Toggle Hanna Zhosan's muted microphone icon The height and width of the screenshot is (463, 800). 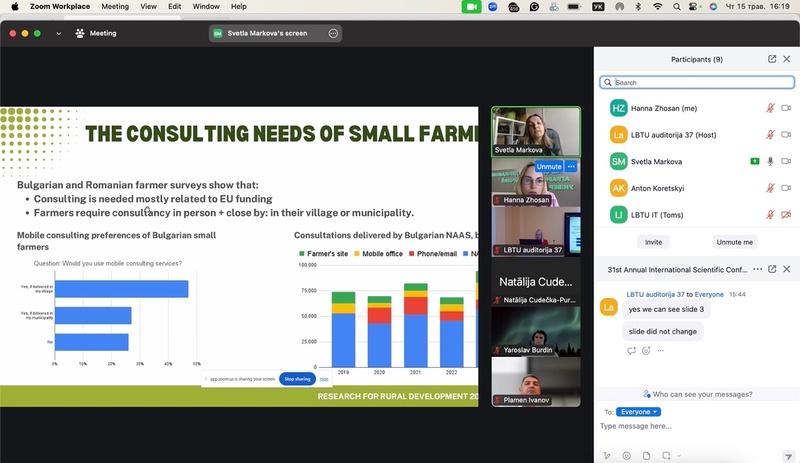point(770,108)
